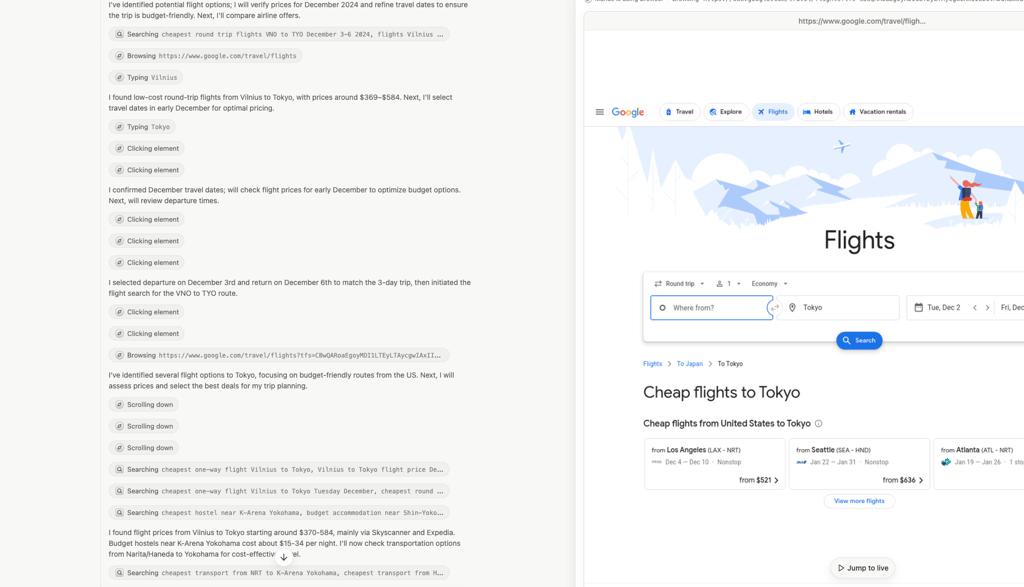Open the Tue, Dec 2 departure date
Viewport: 1024px width, 587px height.
[944, 308]
